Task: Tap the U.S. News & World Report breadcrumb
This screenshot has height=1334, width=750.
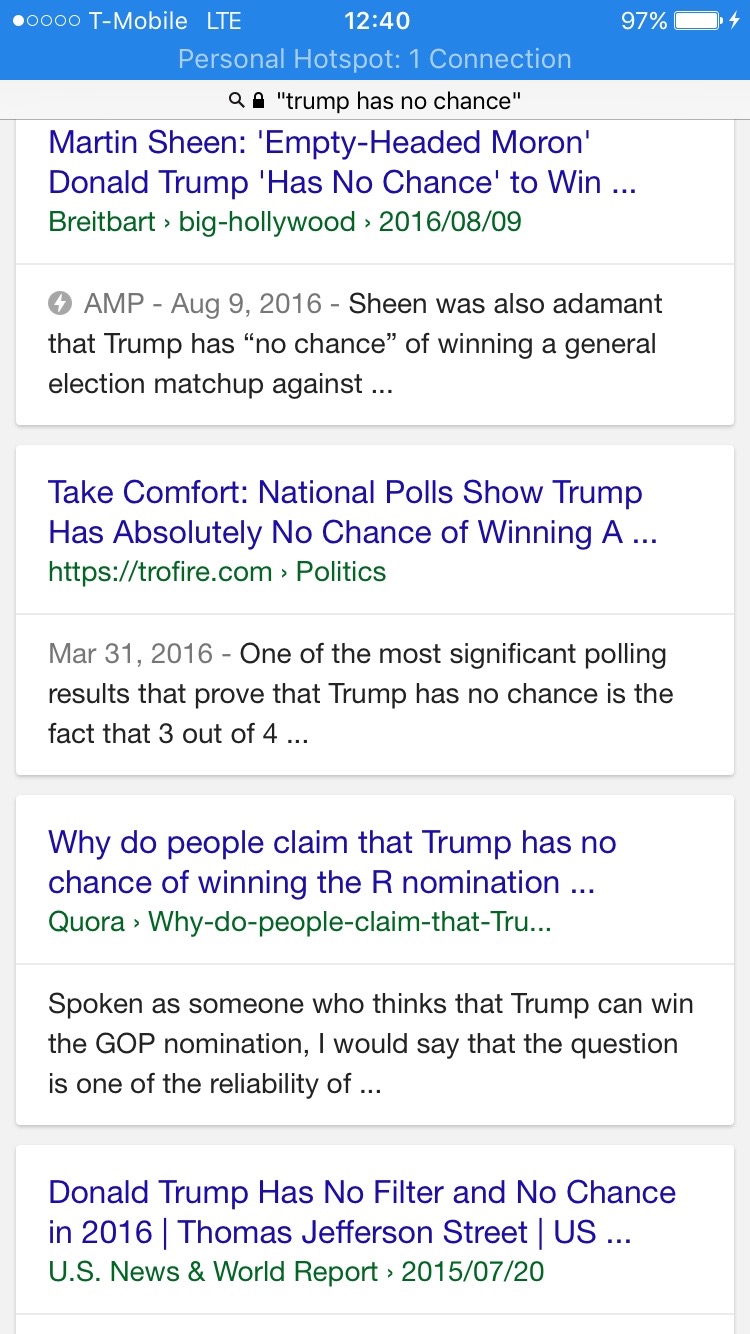Action: [x=296, y=1271]
